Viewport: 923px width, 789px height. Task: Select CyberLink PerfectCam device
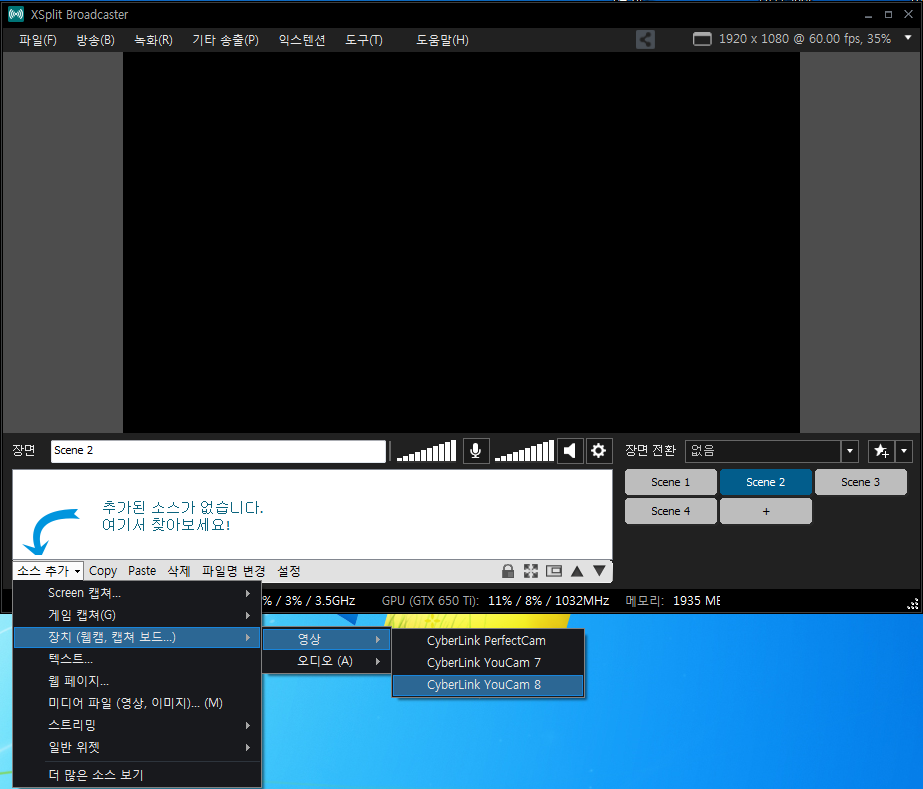pyautogui.click(x=487, y=641)
